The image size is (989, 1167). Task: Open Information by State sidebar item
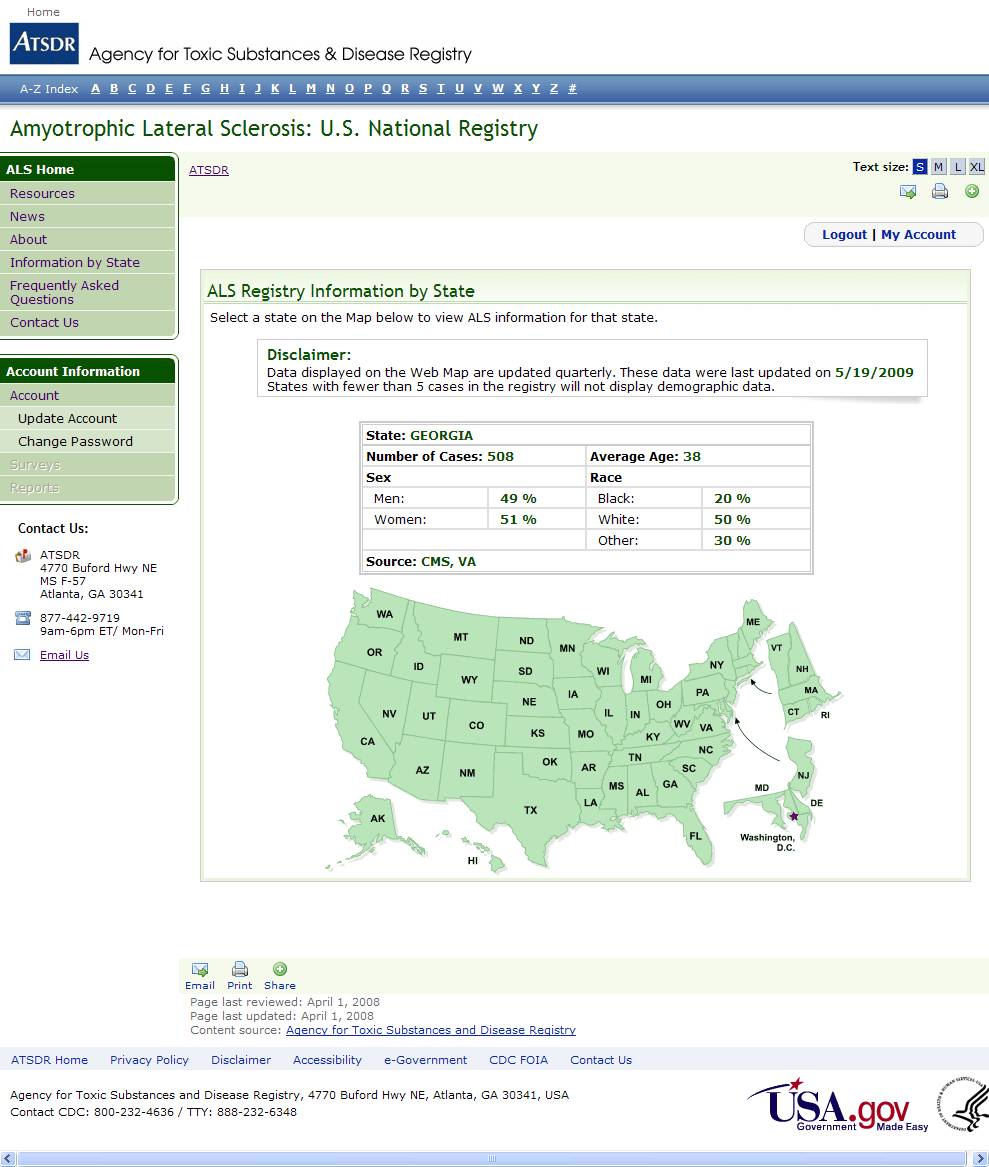(87, 263)
